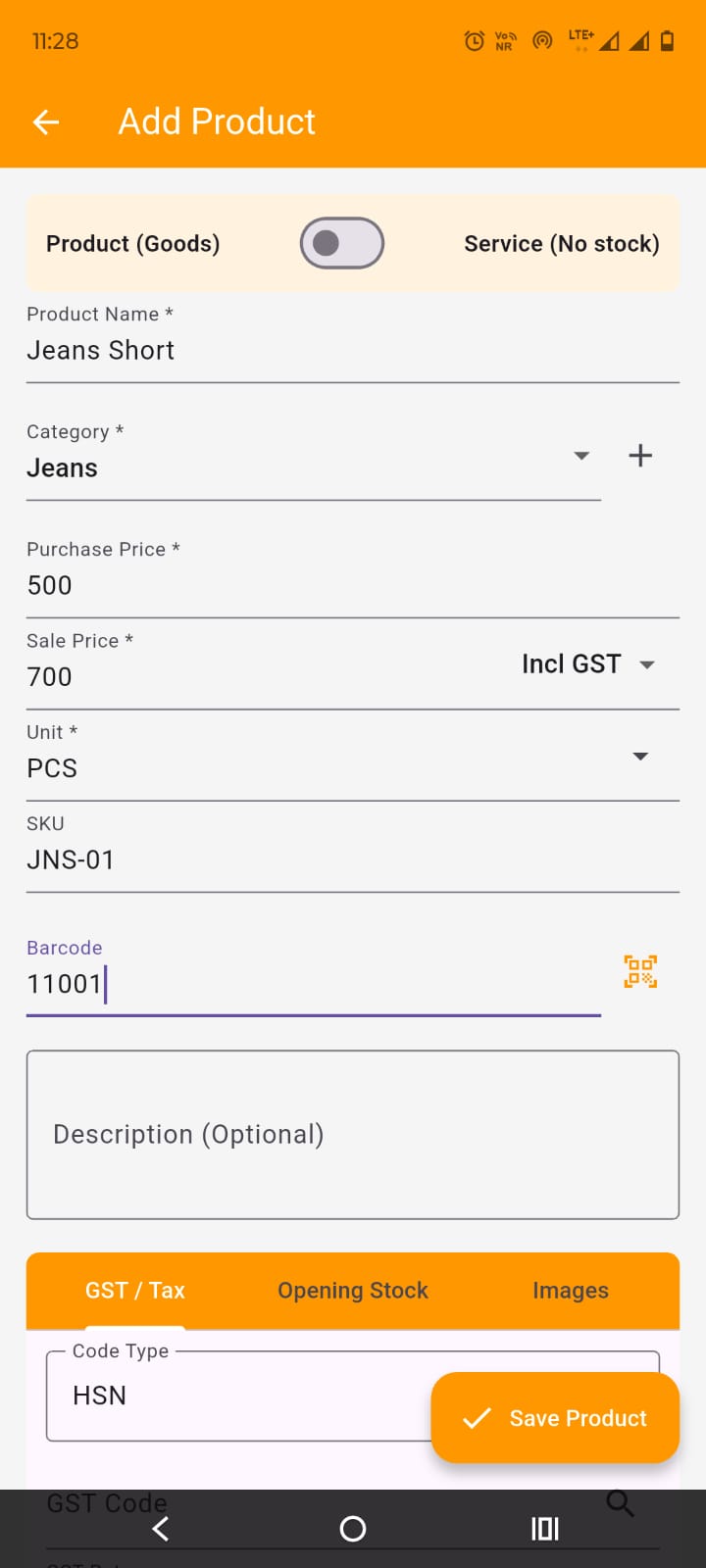This screenshot has height=1568, width=706.
Task: Tap the GST Code search icon
Action: (620, 1501)
